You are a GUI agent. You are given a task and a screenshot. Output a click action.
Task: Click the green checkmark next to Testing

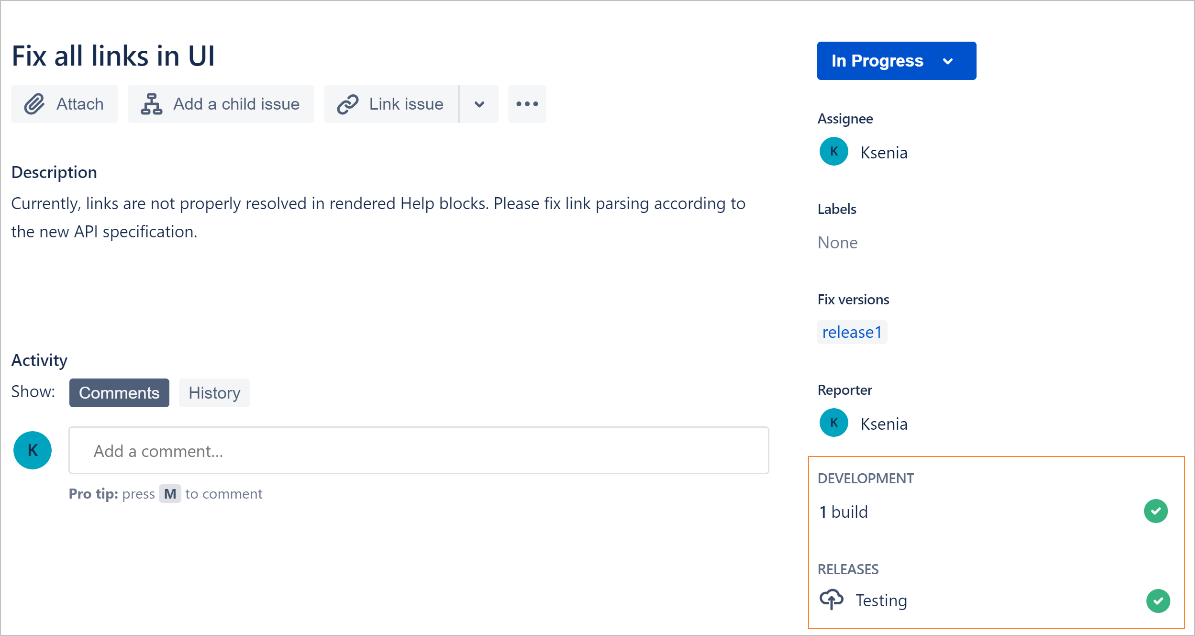[x=1156, y=600]
